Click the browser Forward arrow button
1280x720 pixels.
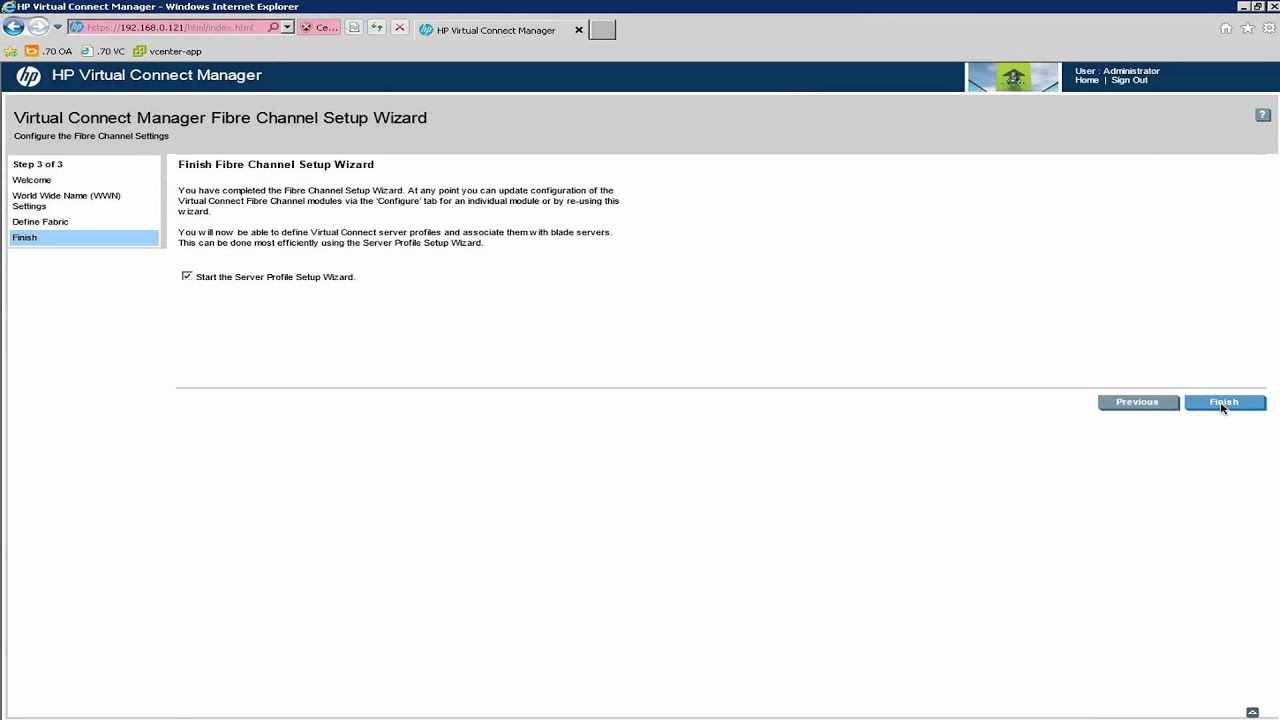pyautogui.click(x=38, y=27)
